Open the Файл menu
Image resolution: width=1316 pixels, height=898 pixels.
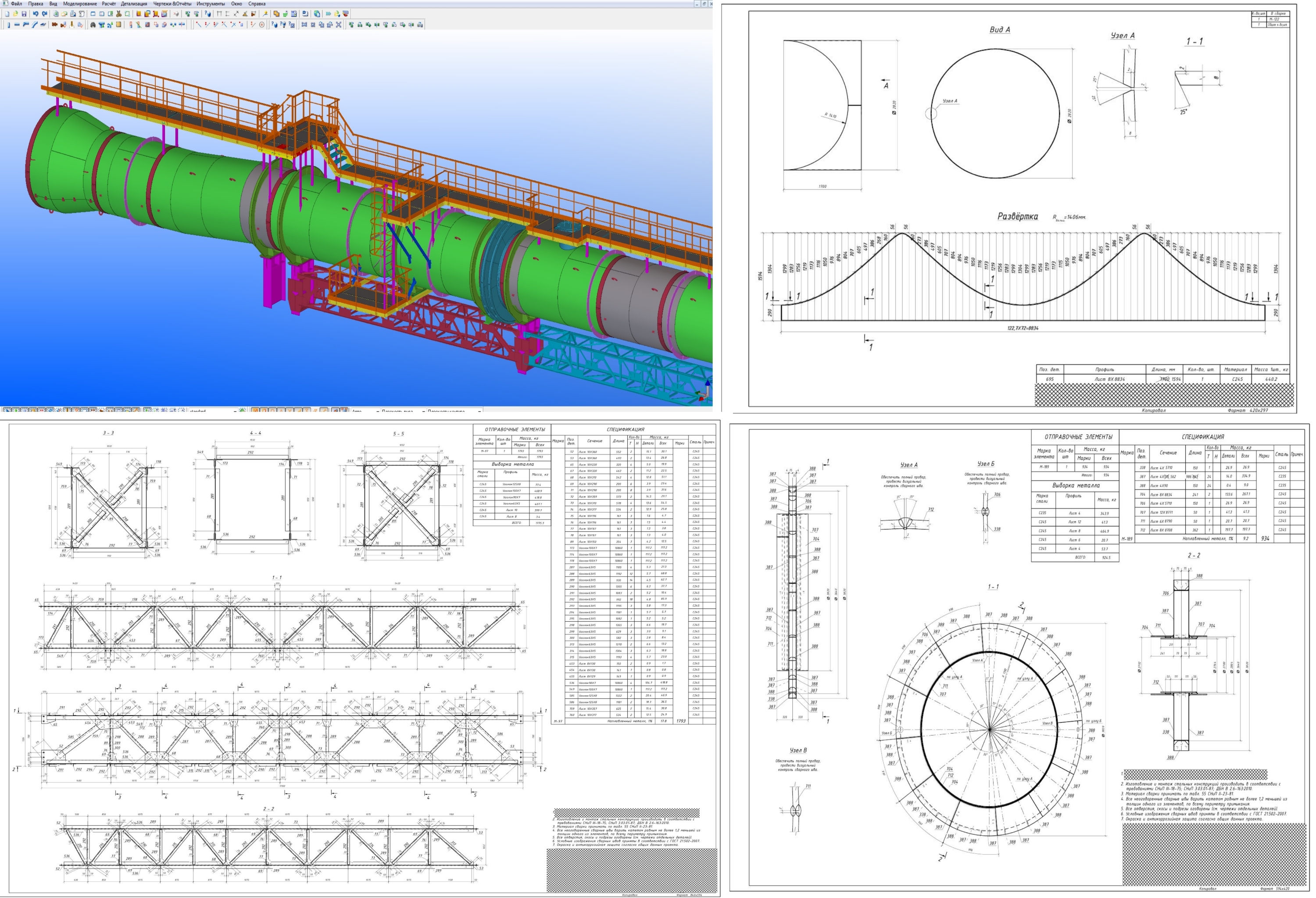pyautogui.click(x=16, y=4)
